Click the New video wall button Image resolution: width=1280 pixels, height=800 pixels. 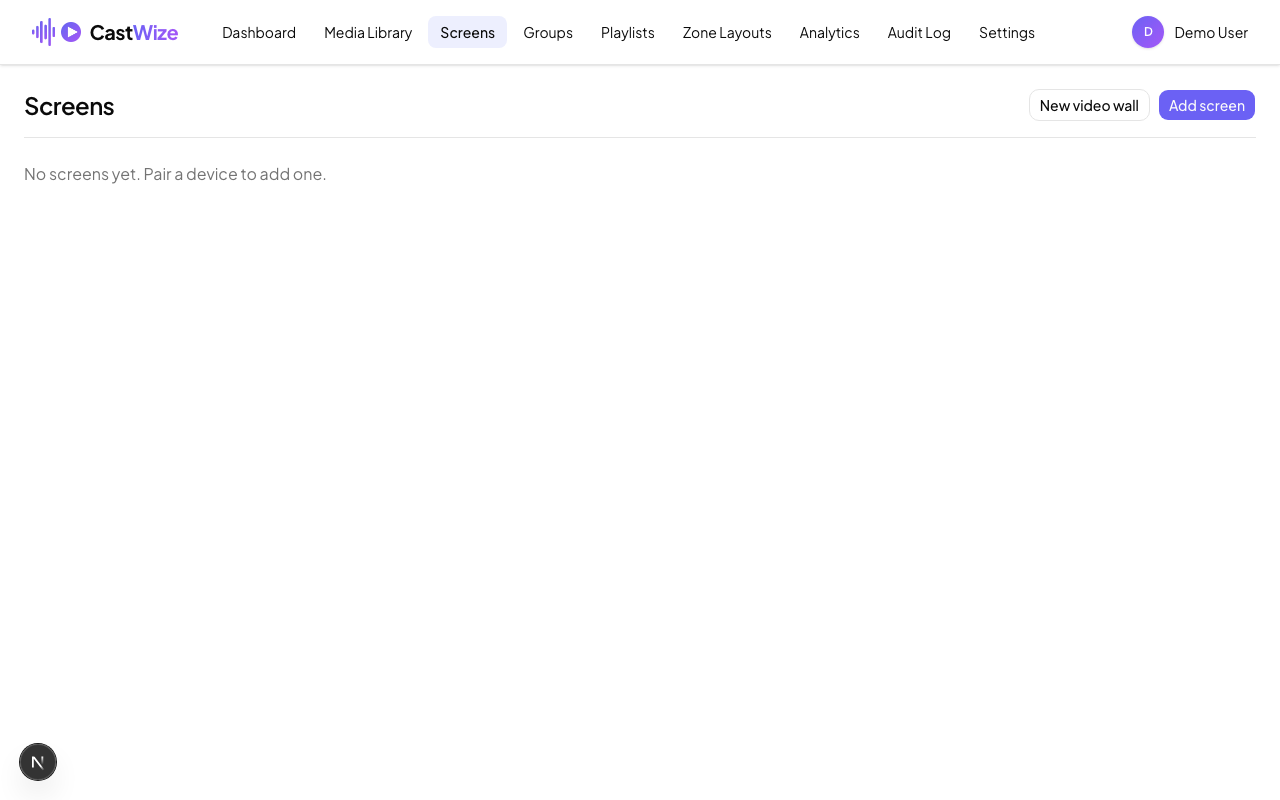pyautogui.click(x=1089, y=105)
